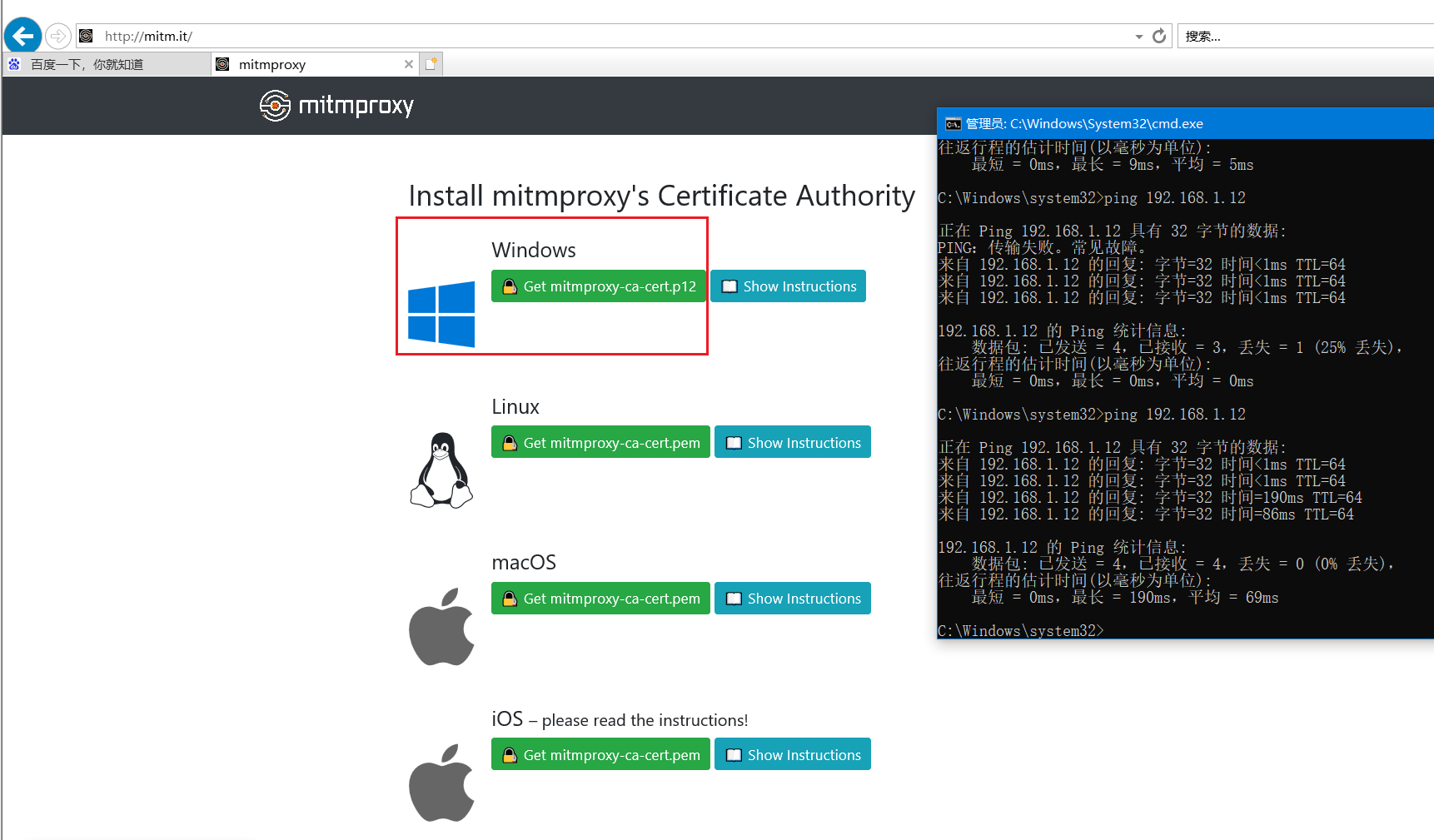Click the Windows logo icon
Screen dimensions: 1434x840
441,314
